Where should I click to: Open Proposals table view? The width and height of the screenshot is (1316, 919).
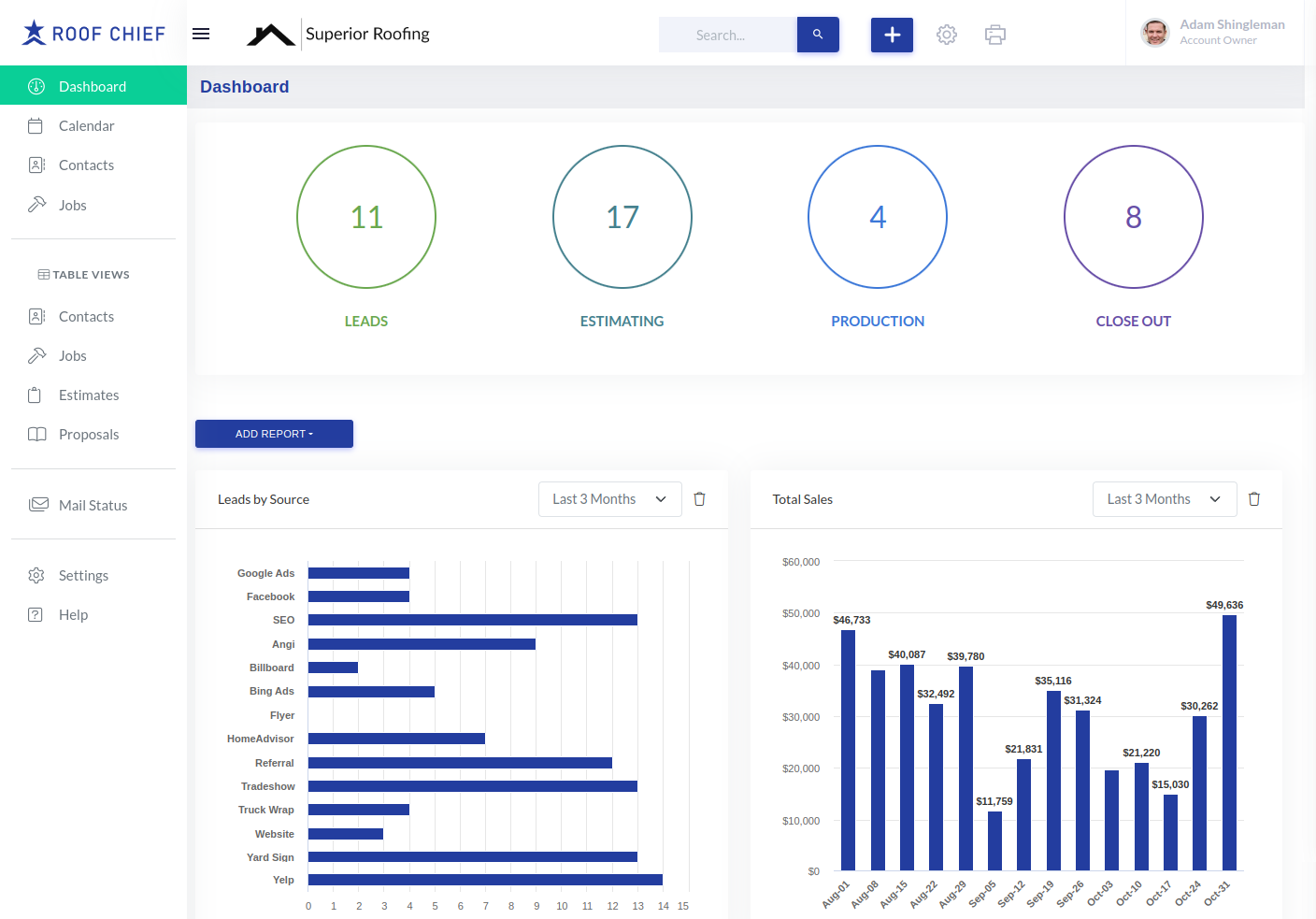[93, 434]
